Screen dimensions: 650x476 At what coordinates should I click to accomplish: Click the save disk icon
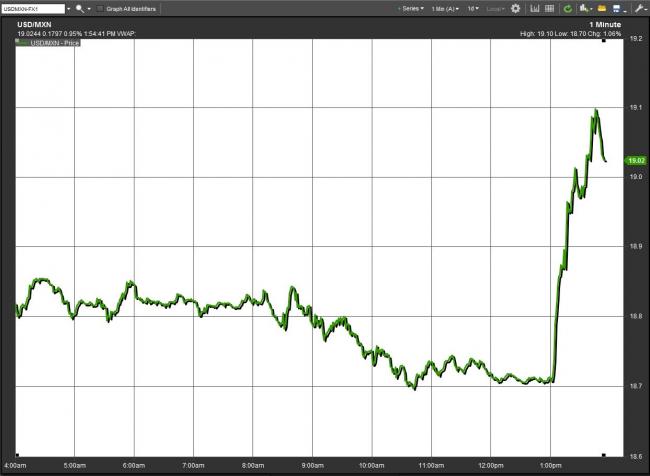(617, 8)
